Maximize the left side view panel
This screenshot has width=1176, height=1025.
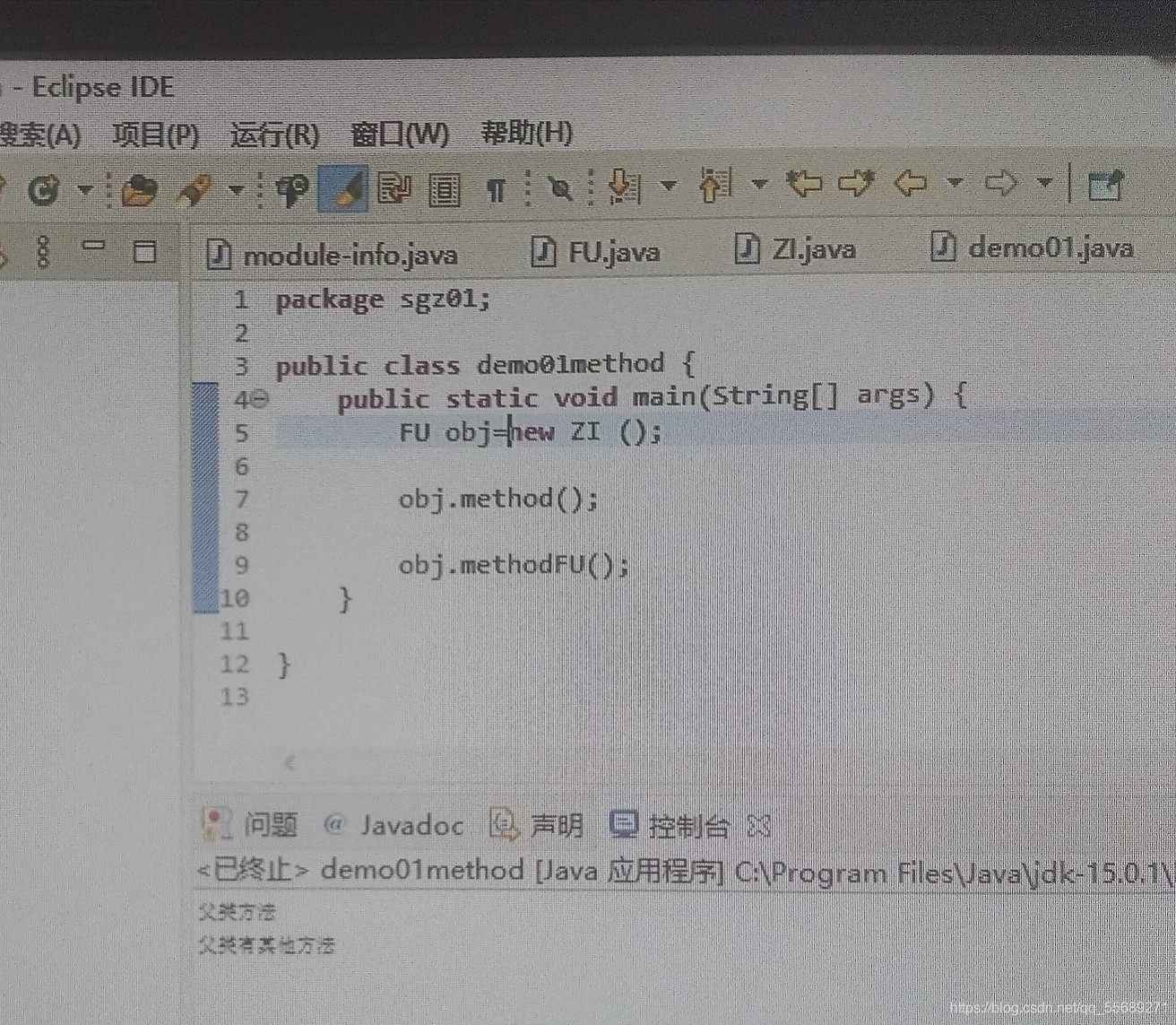pyautogui.click(x=144, y=251)
